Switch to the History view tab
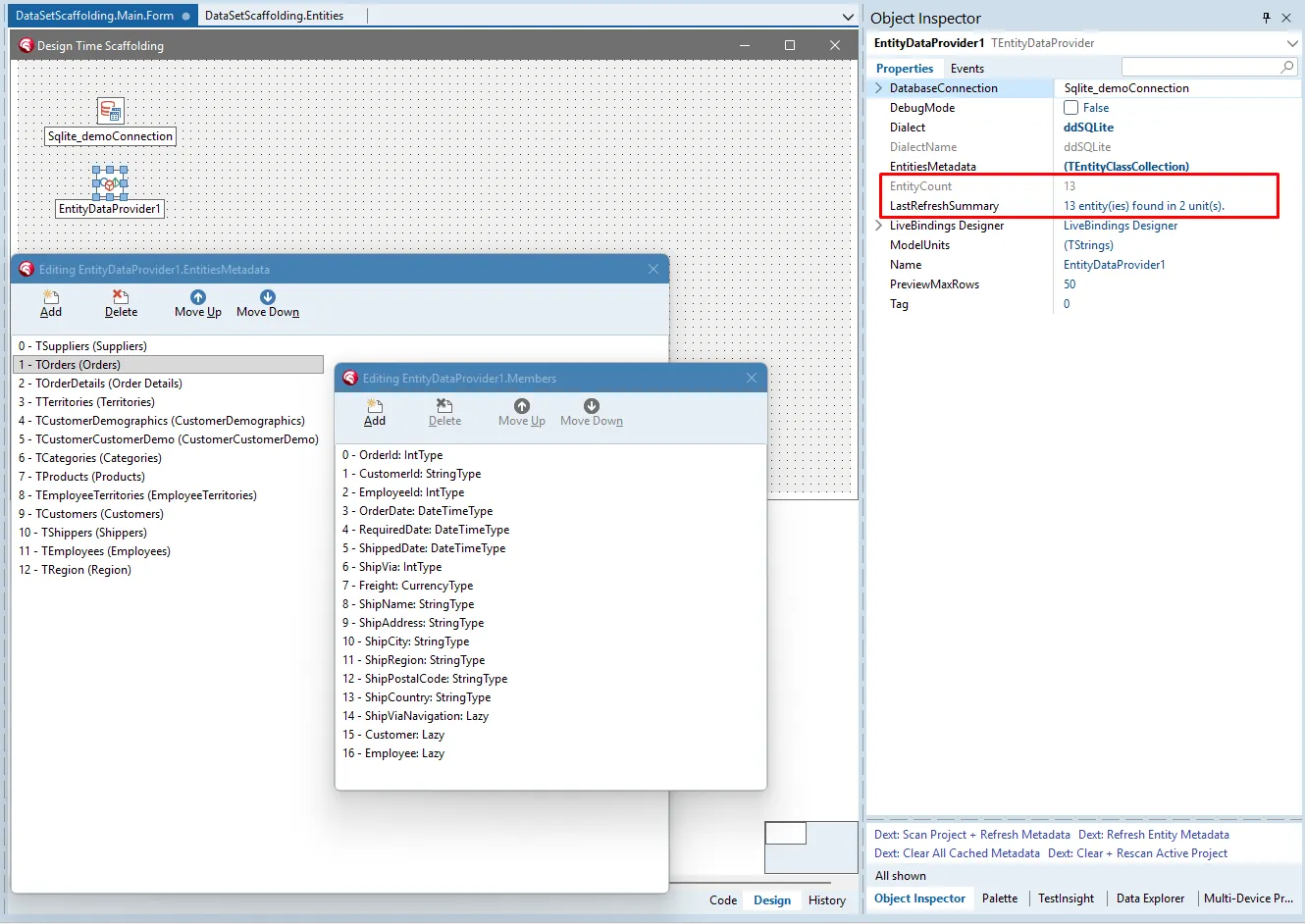The height and width of the screenshot is (924, 1305). 827,900
